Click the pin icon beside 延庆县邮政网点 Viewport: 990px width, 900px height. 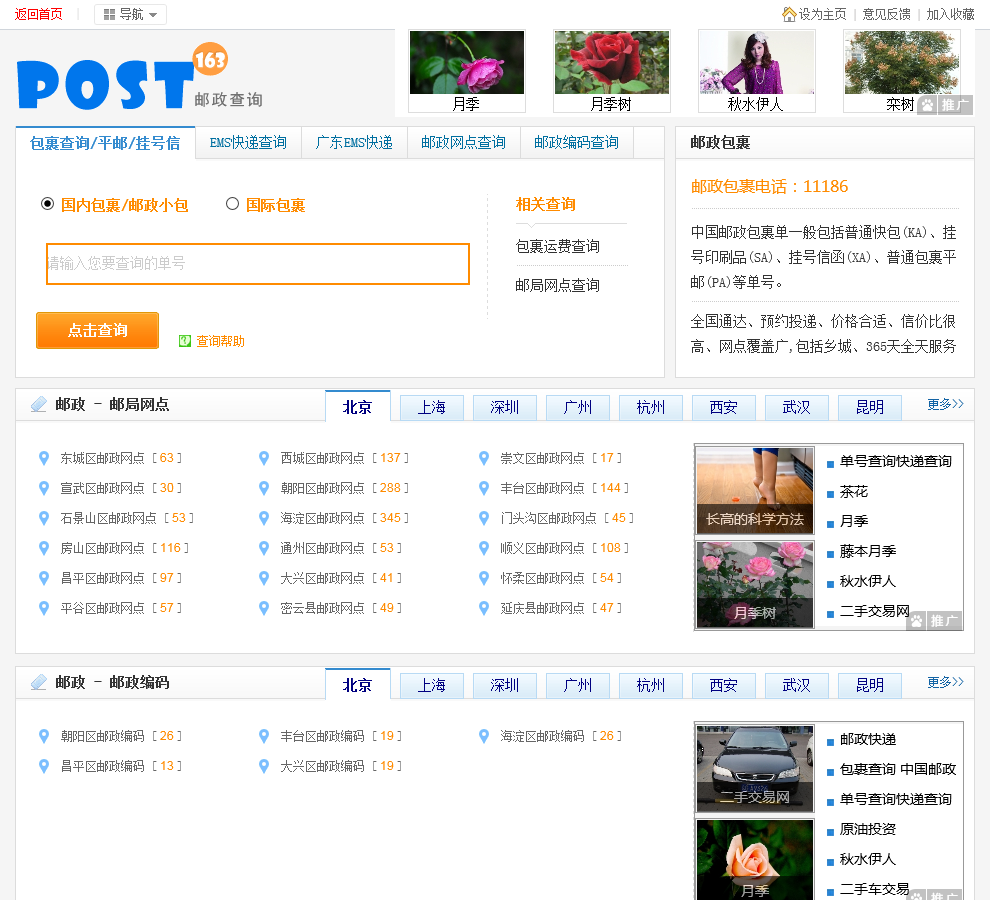484,608
